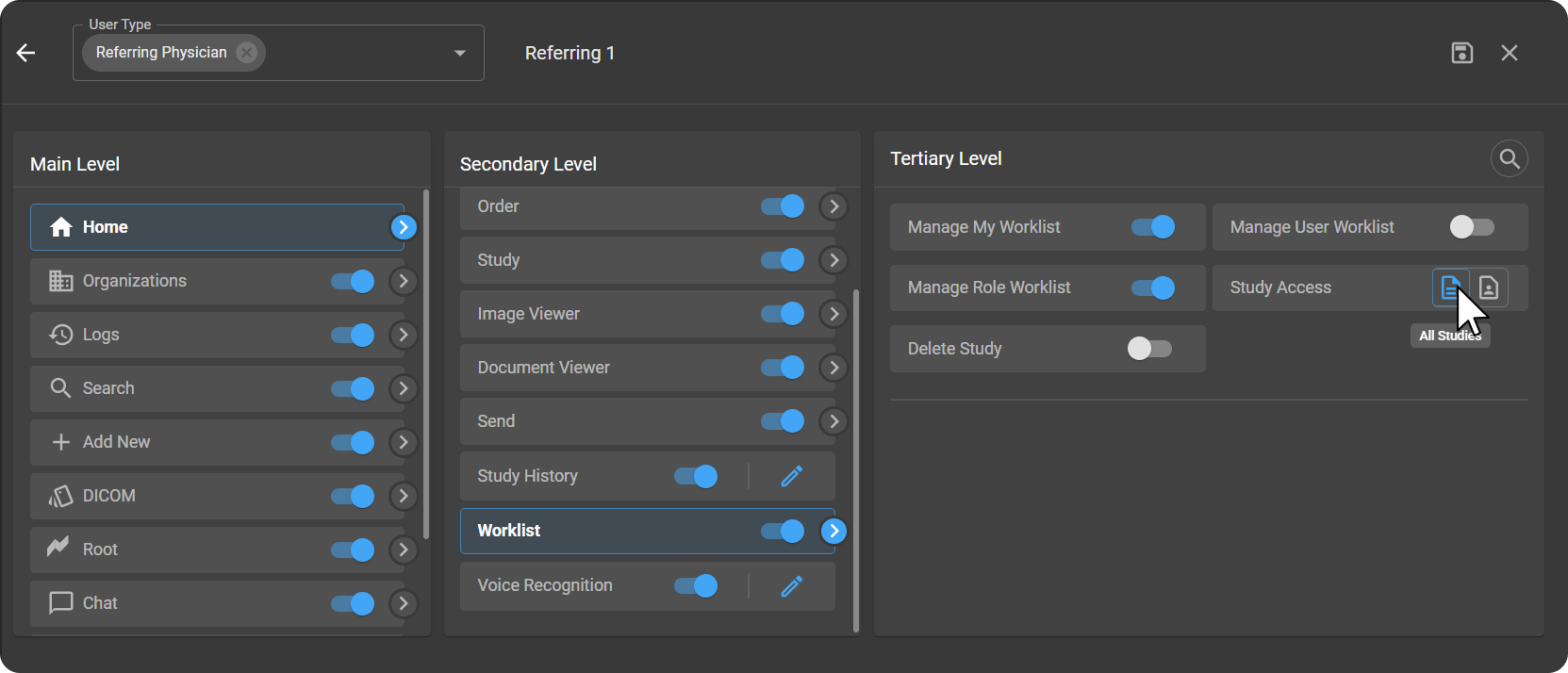1568x673 pixels.
Task: Open the User Type dropdown arrow
Action: [x=460, y=53]
